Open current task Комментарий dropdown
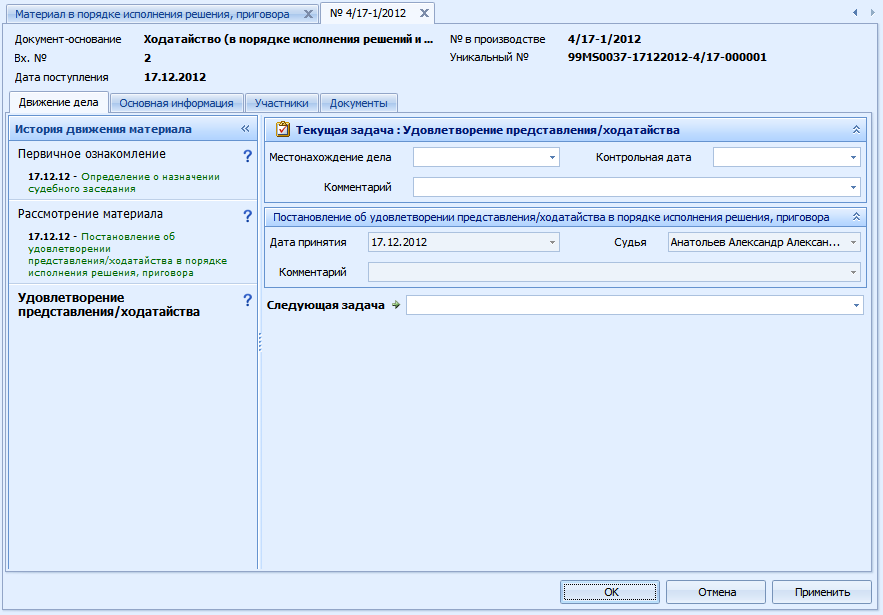Screen dimensions: 883x615 tap(853, 187)
